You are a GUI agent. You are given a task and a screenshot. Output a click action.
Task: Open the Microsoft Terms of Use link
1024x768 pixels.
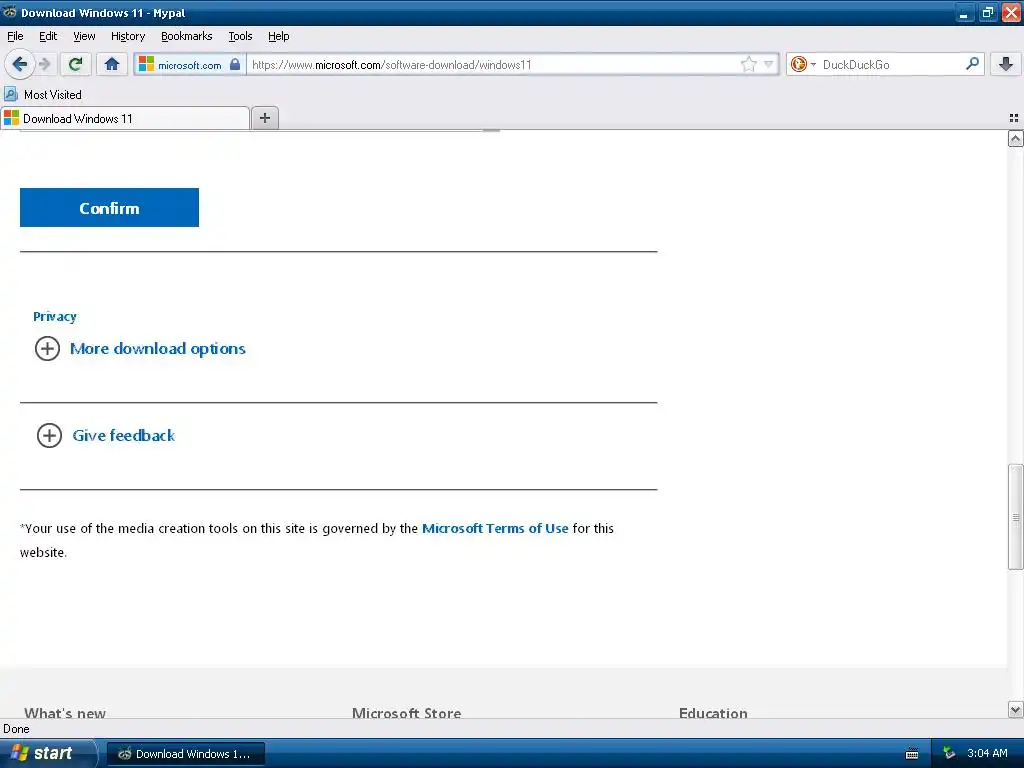(x=495, y=528)
